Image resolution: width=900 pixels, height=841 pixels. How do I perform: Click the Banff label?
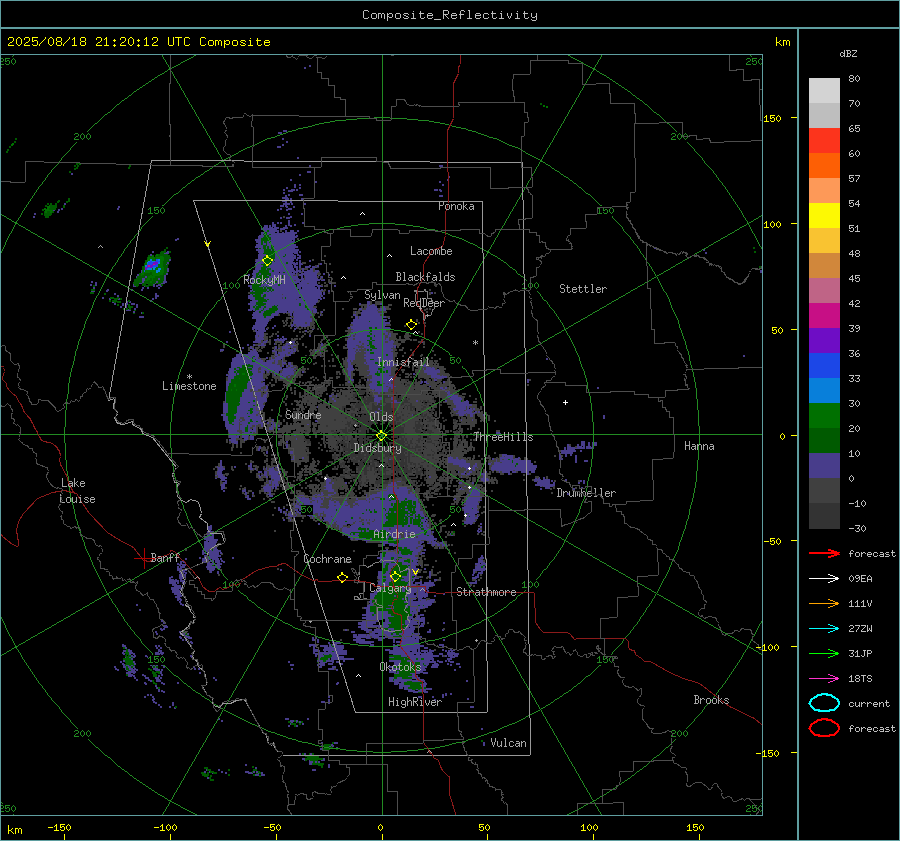(165, 557)
